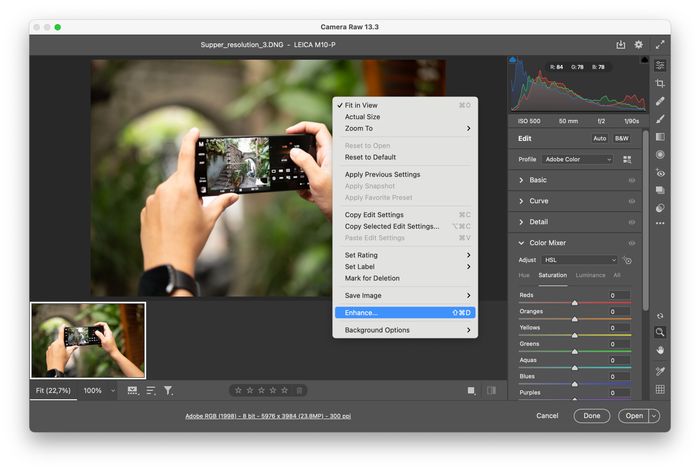Switch to the Hue tab
This screenshot has height=471, width=700.
pos(524,275)
